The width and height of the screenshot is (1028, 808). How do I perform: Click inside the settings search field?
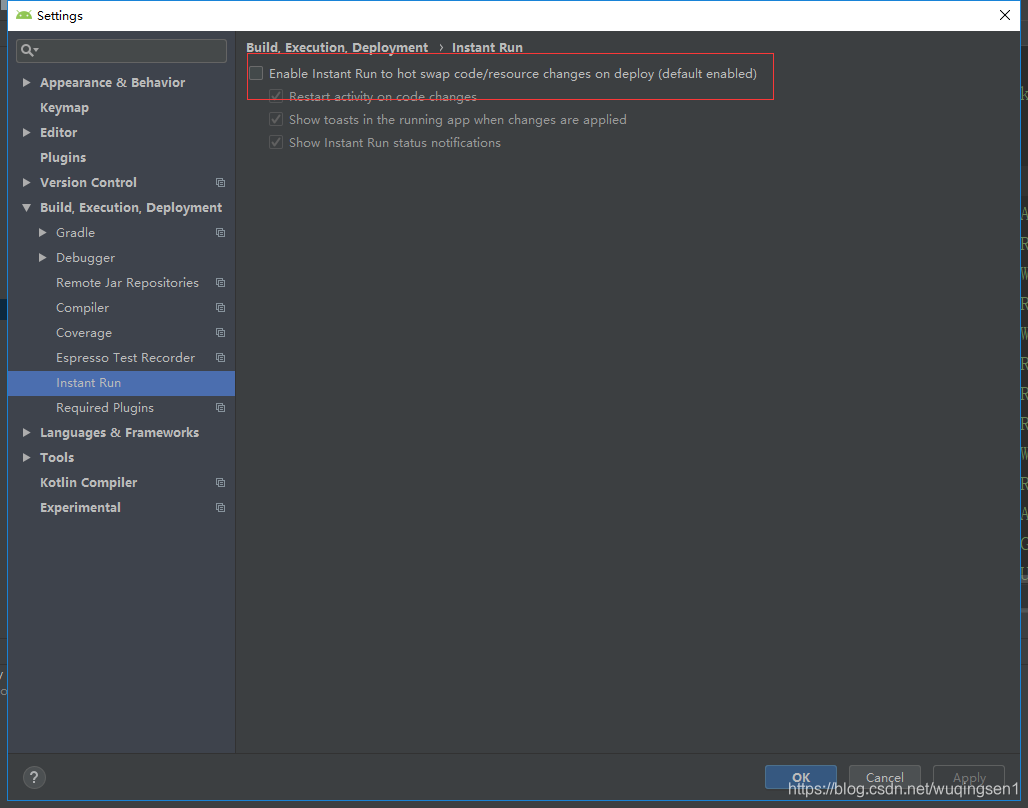tap(120, 50)
